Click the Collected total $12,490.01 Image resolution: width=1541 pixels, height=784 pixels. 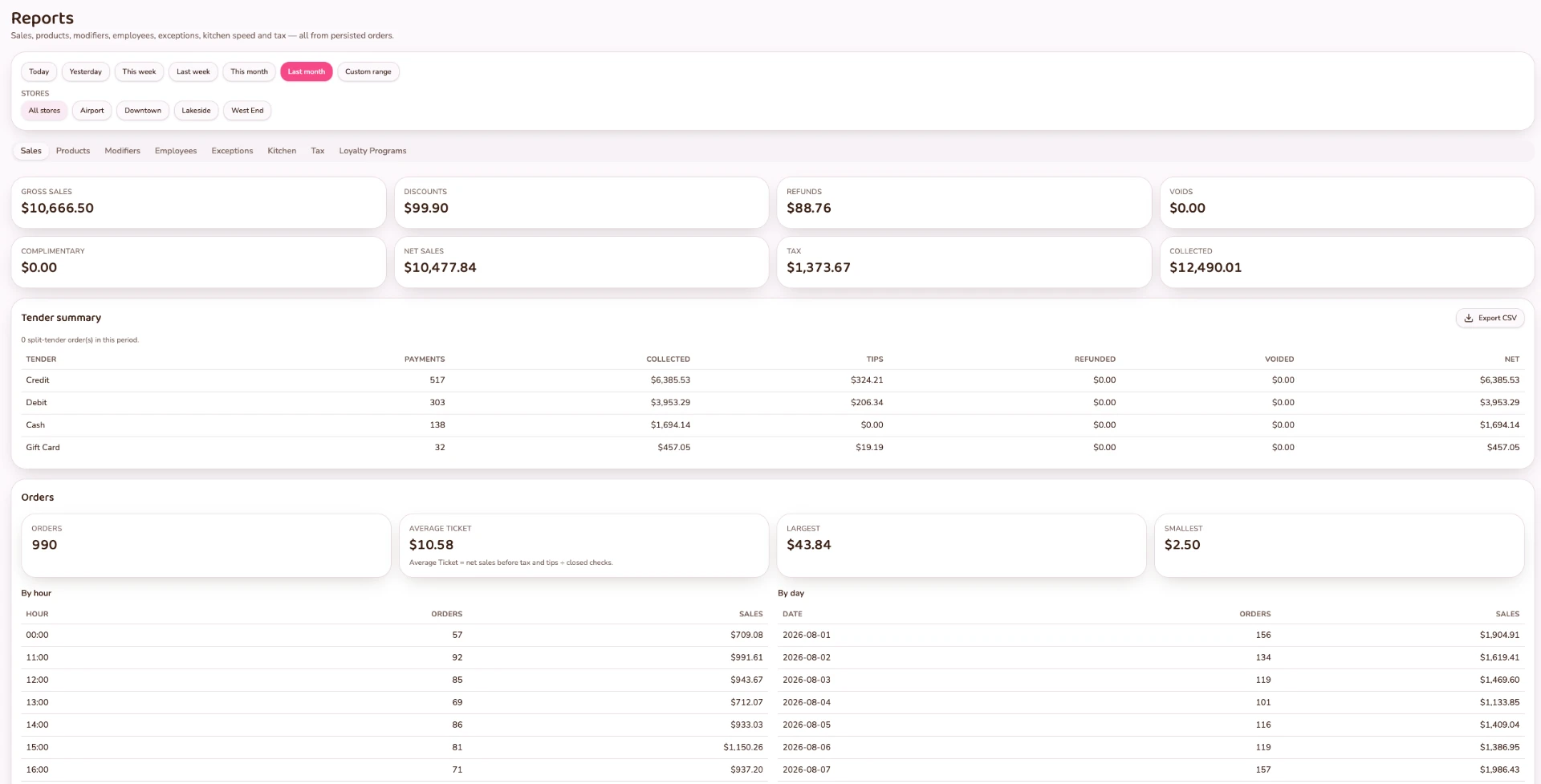[x=1206, y=268]
